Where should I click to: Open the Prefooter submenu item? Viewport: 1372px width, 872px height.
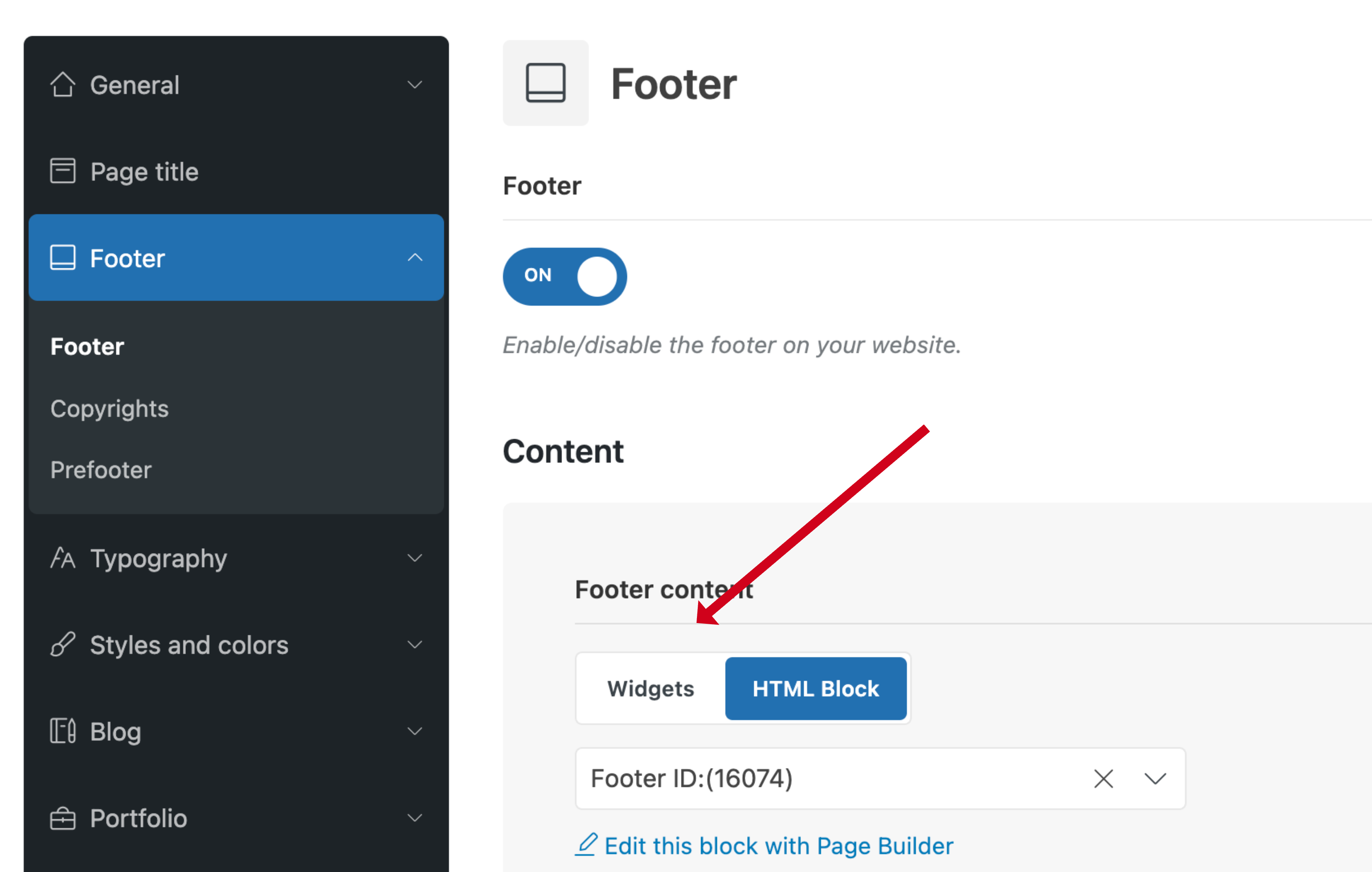[101, 470]
